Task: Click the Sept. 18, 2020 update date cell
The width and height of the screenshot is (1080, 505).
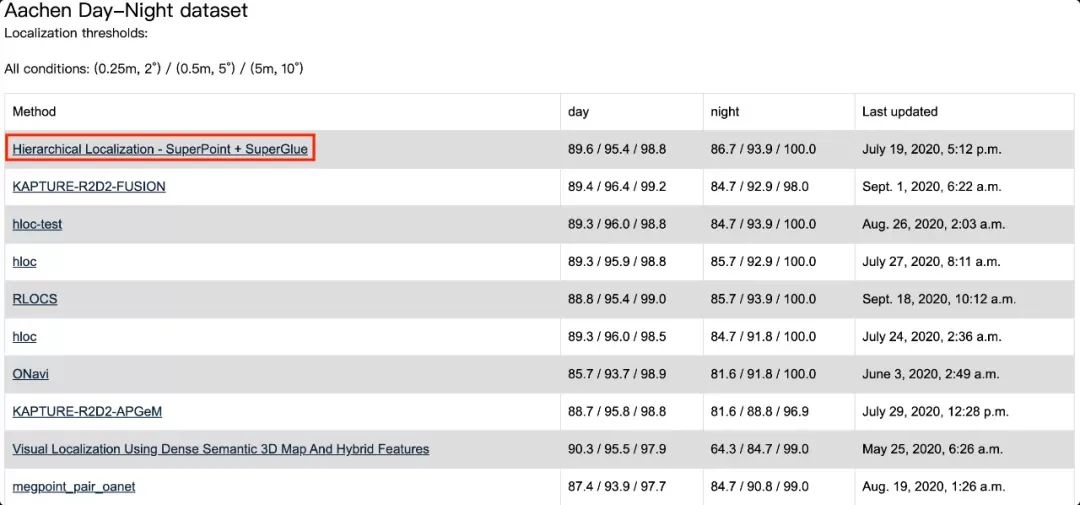Action: point(938,299)
